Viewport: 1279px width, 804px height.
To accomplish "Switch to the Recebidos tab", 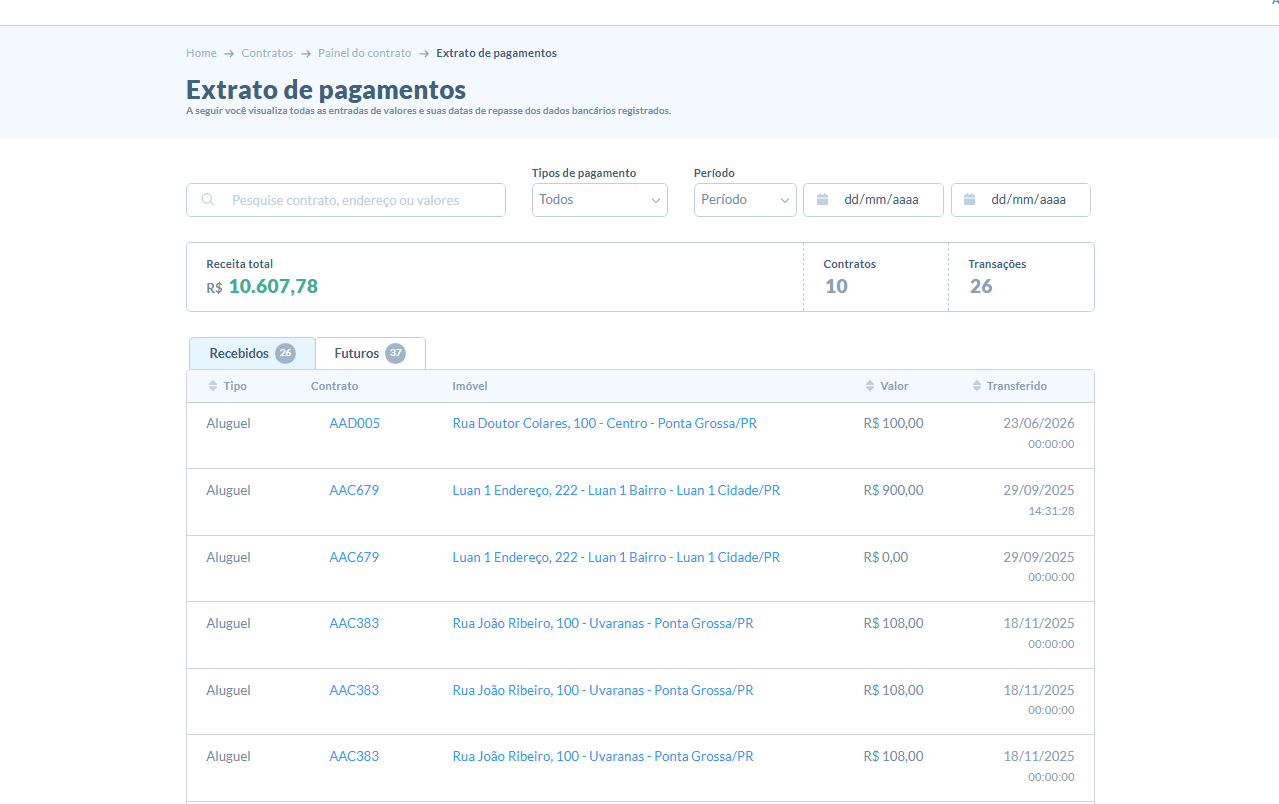I will click(x=252, y=353).
